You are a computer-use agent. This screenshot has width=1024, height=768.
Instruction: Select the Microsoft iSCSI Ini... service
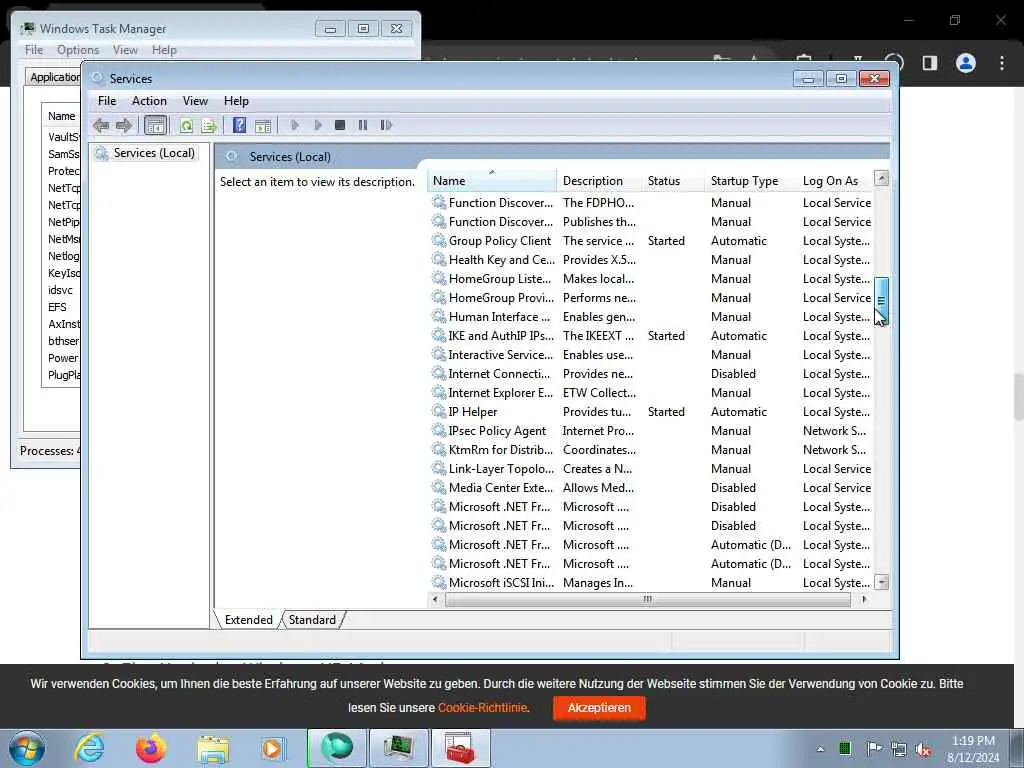(x=650, y=583)
